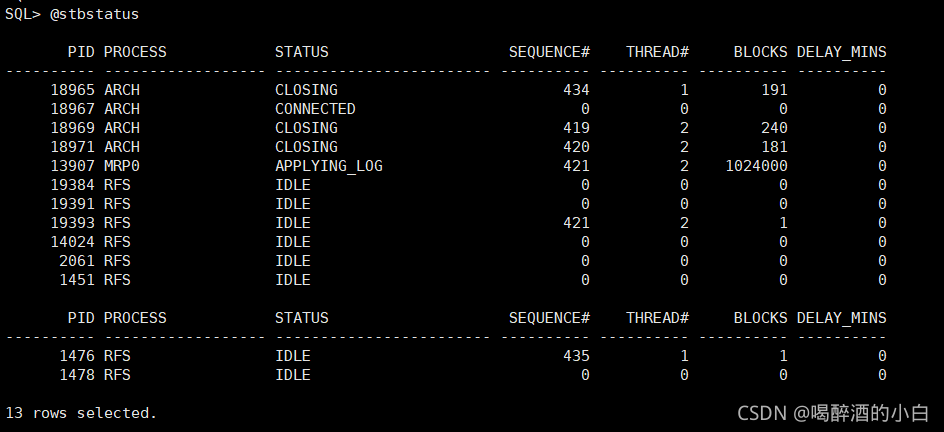Screen dimensions: 944x432
Task: Click sequence number 420
Action: click(x=576, y=147)
